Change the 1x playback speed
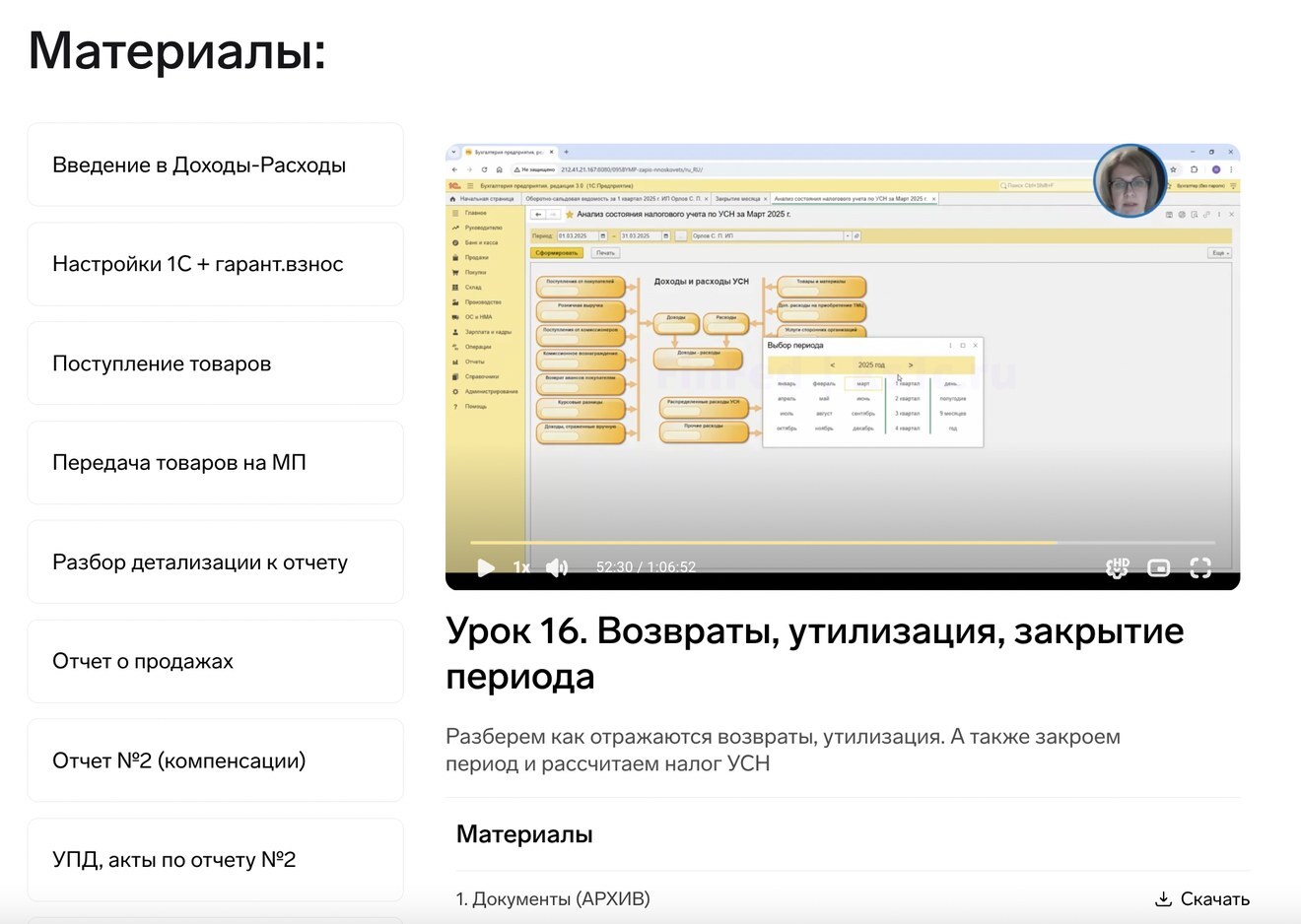Image resolution: width=1301 pixels, height=924 pixels. click(521, 567)
